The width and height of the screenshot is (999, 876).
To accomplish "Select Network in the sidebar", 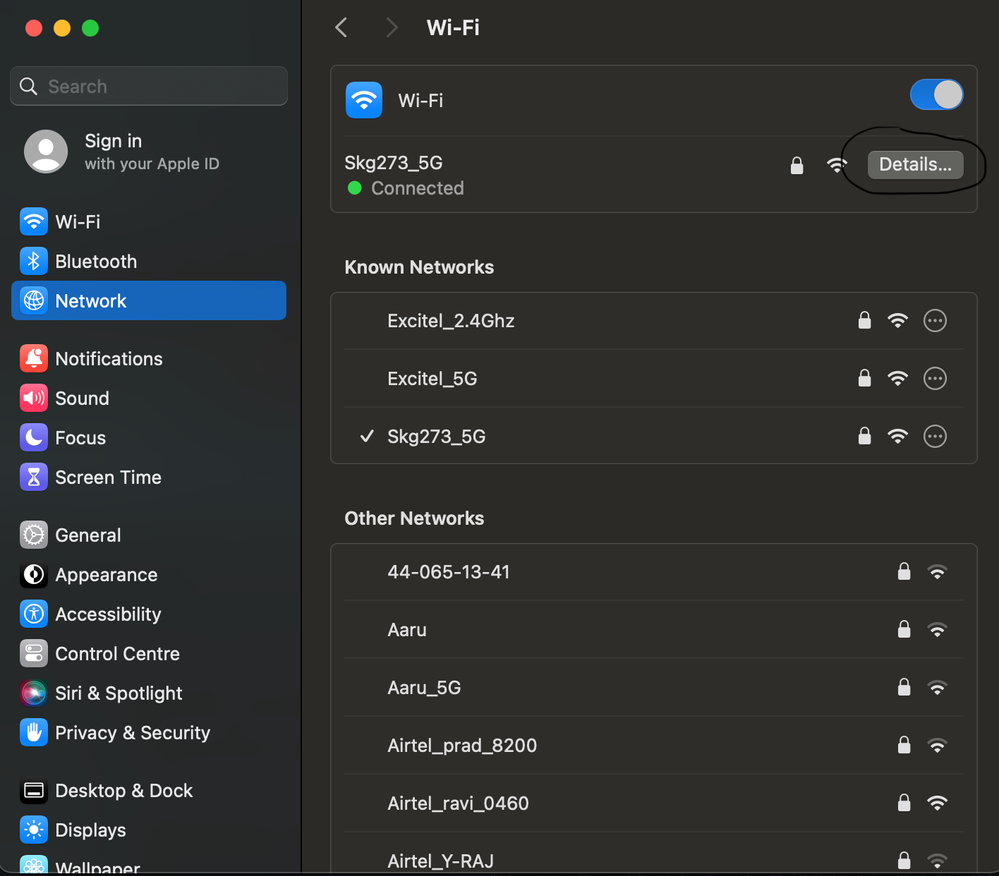I will (148, 301).
